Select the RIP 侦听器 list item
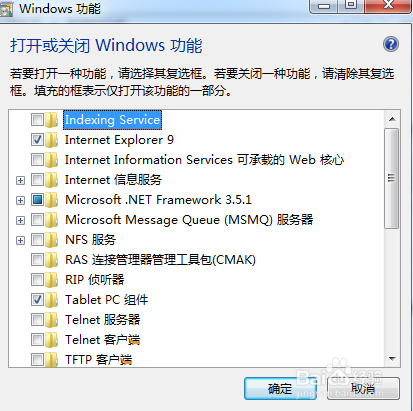 (x=95, y=280)
